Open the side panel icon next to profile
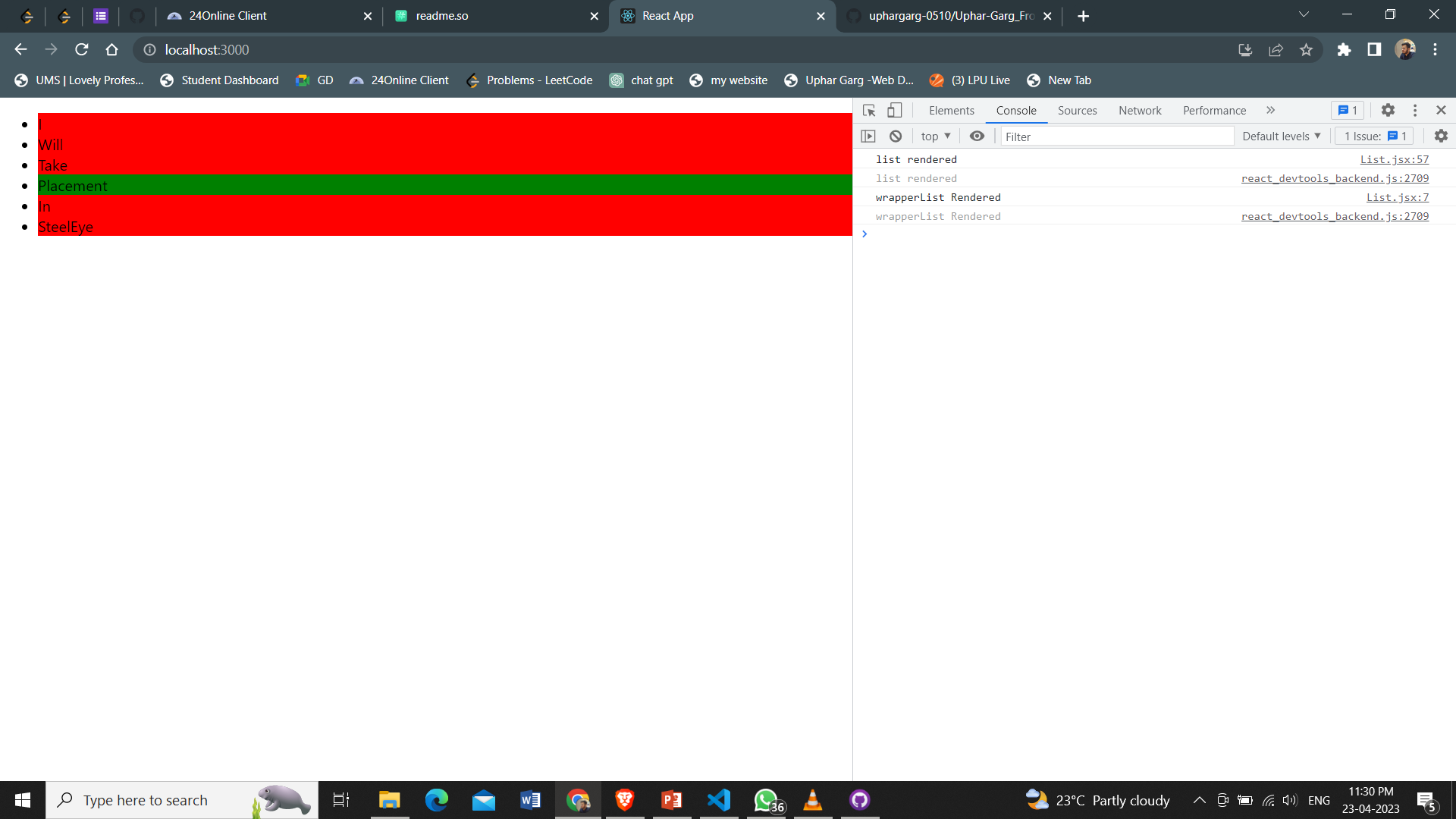 pyautogui.click(x=1373, y=50)
